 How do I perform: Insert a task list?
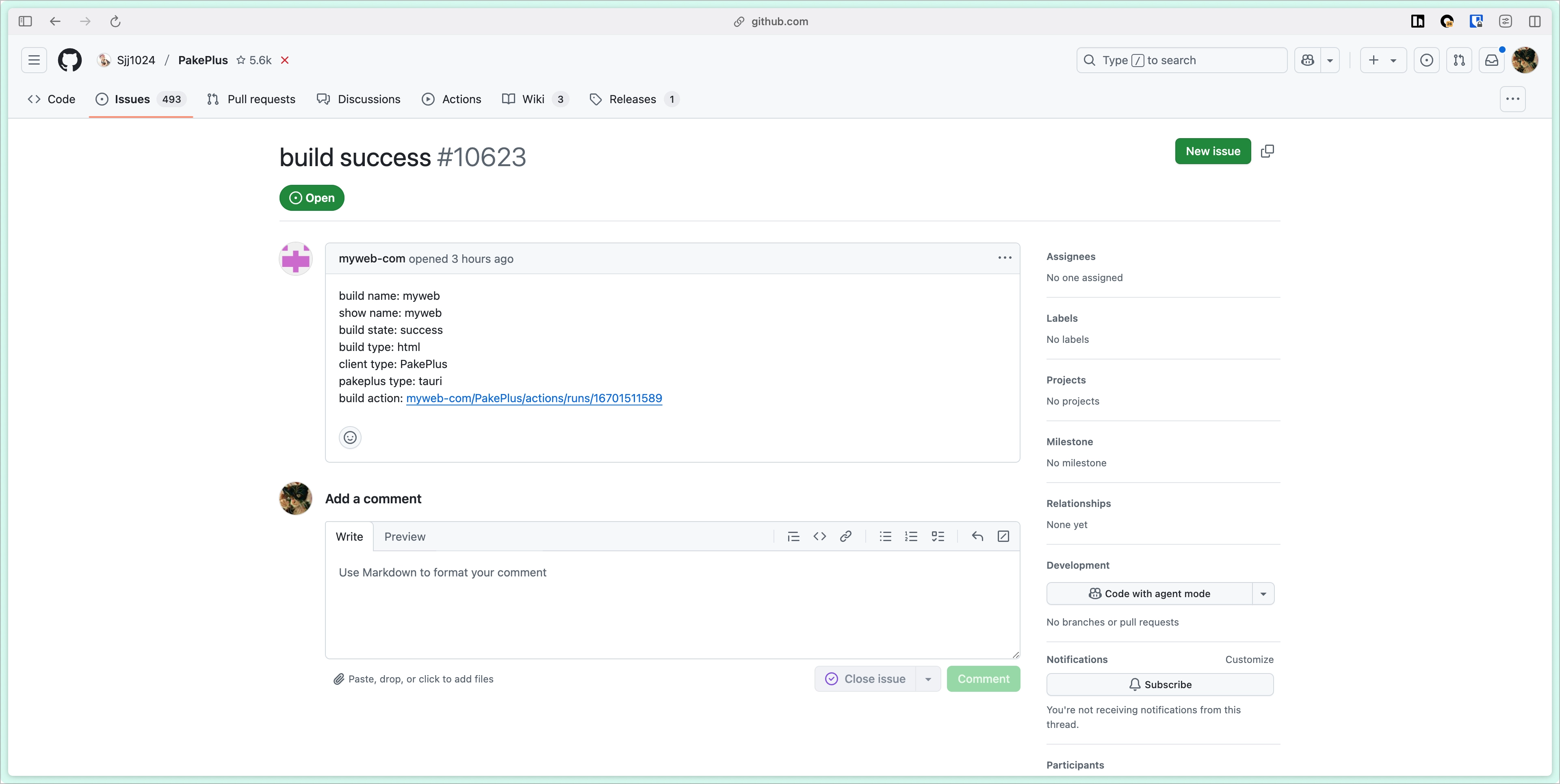938,536
